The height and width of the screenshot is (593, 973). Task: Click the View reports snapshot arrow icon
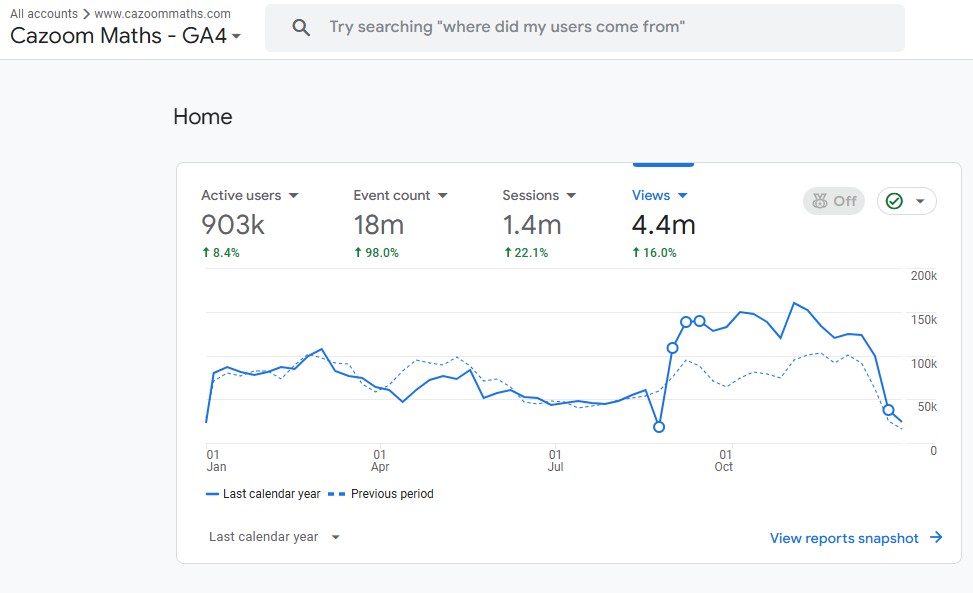pos(936,538)
